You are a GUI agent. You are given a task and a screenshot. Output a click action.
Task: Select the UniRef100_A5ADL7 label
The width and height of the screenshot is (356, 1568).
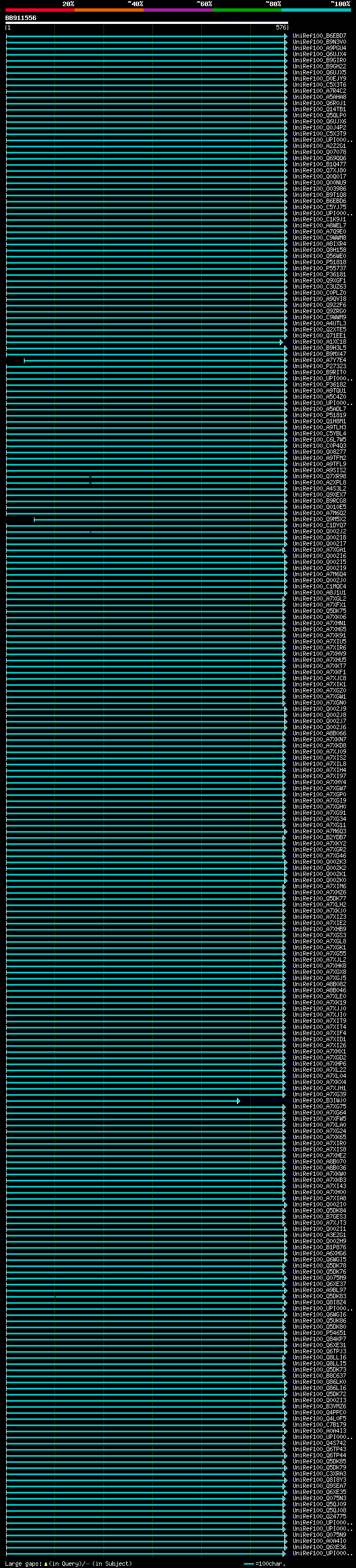tap(319, 409)
